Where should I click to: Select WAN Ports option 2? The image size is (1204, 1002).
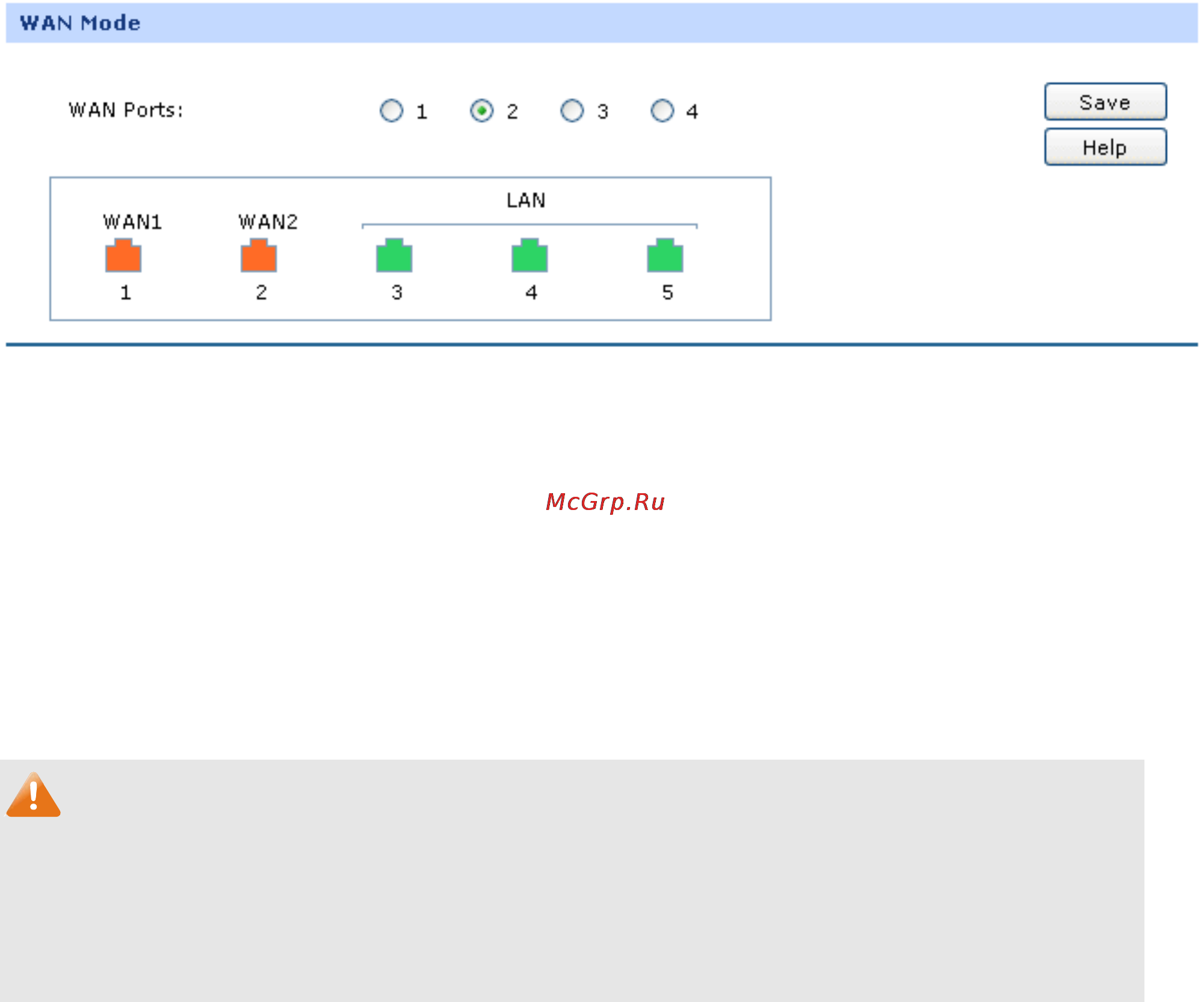point(482,111)
